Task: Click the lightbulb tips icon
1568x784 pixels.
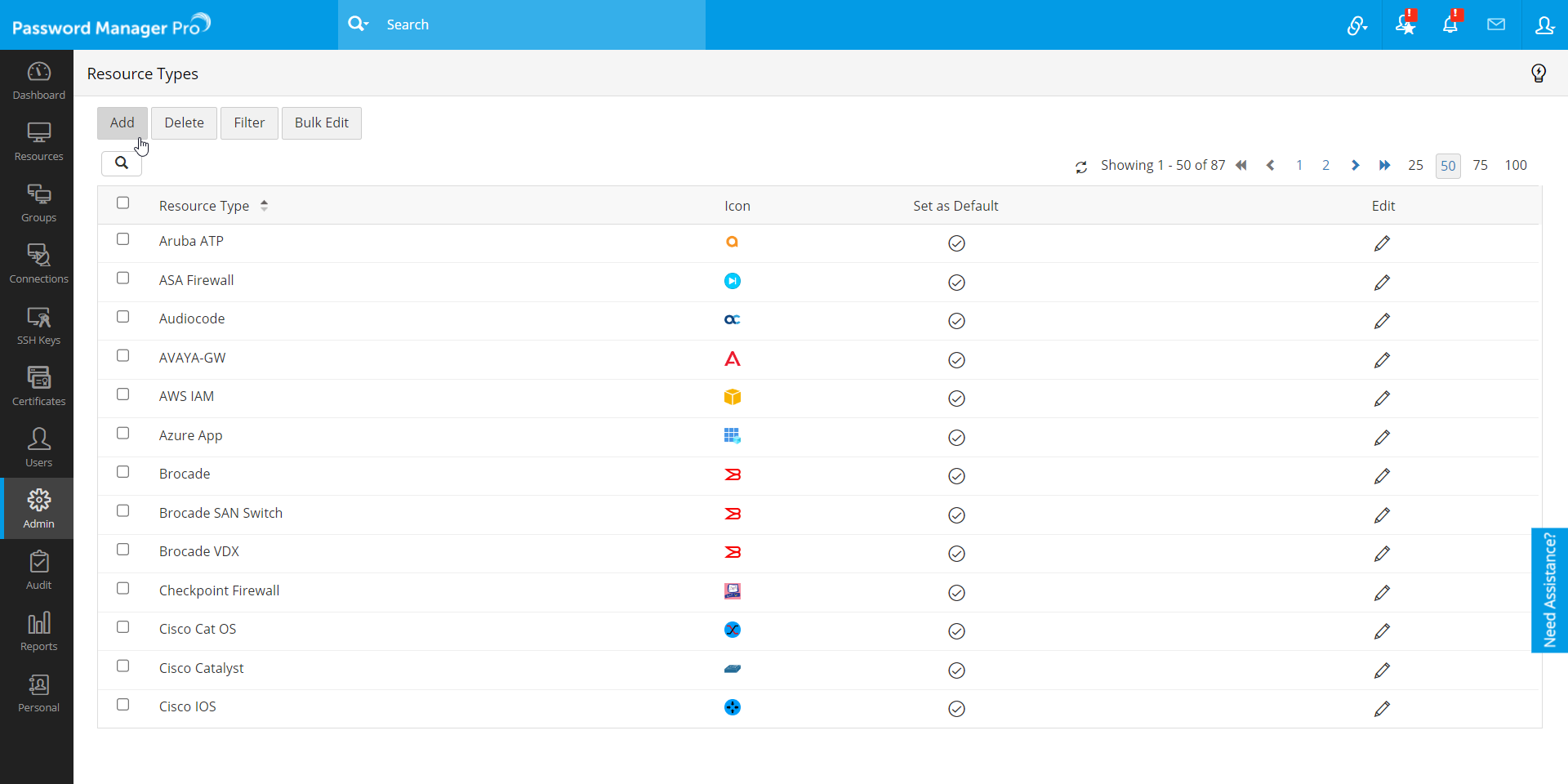Action: 1539,73
